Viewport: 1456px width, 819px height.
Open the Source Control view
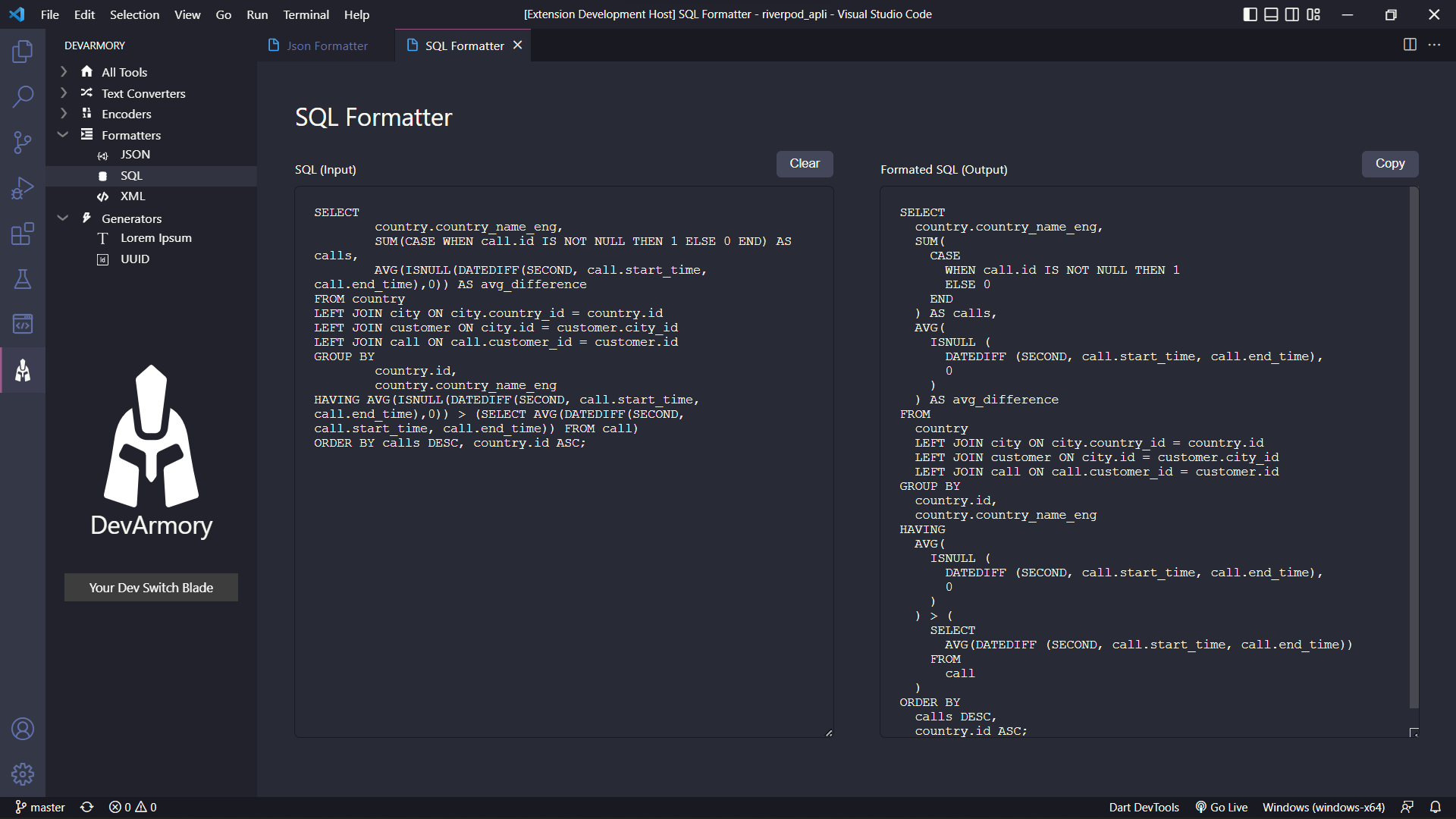click(23, 143)
